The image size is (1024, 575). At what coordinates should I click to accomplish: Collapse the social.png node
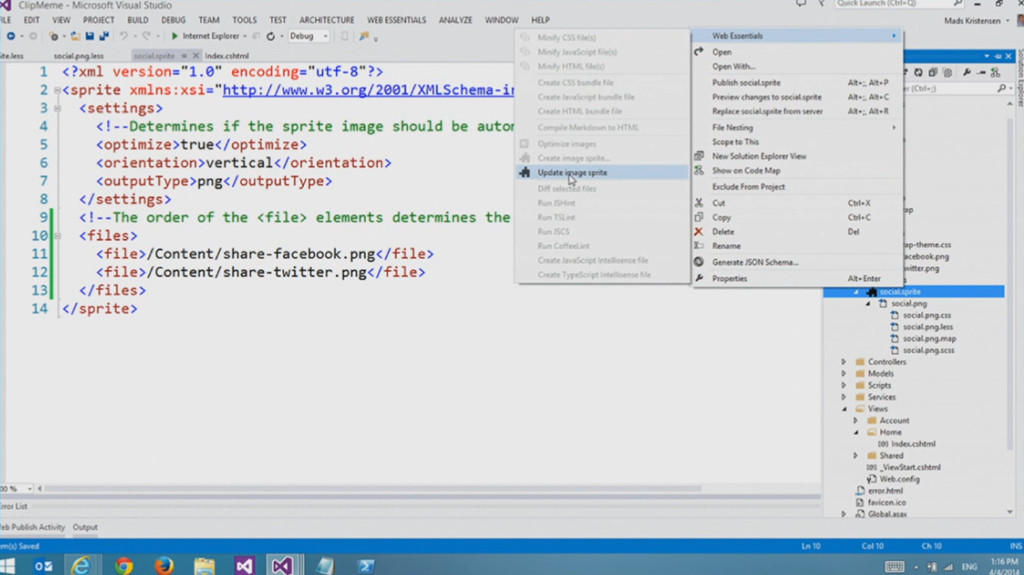[868, 304]
